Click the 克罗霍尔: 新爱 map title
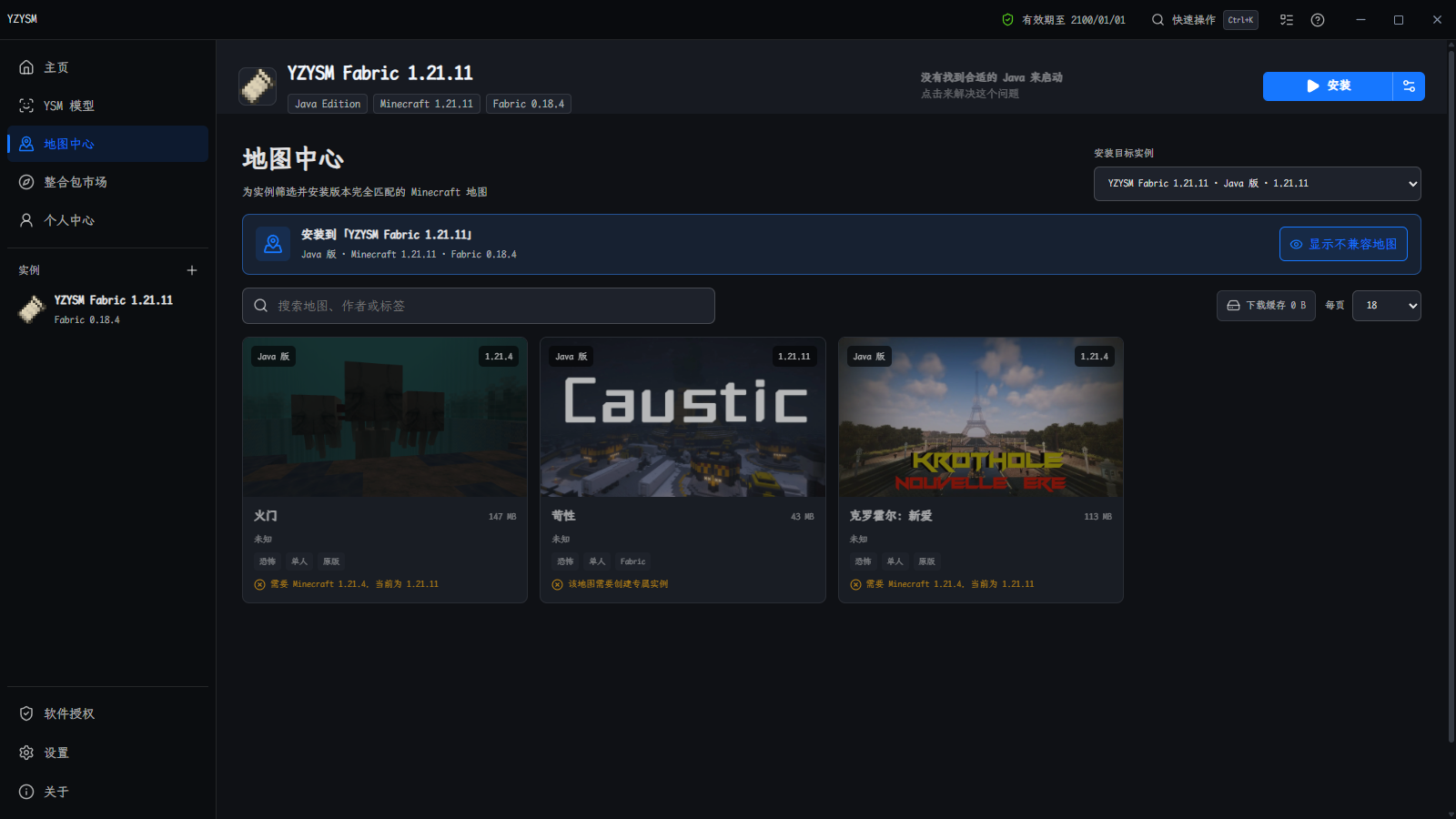This screenshot has height=819, width=1456. tap(891, 516)
